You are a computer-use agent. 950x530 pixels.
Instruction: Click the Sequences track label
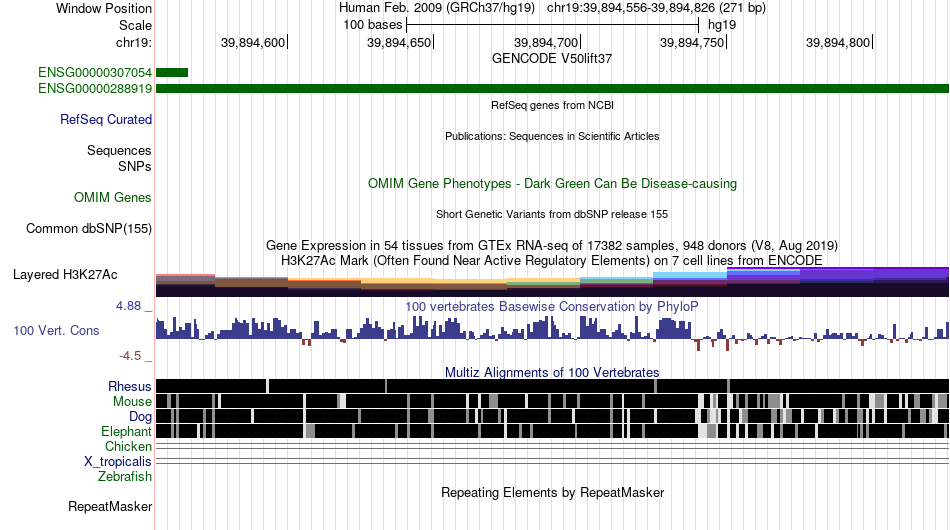tap(119, 150)
